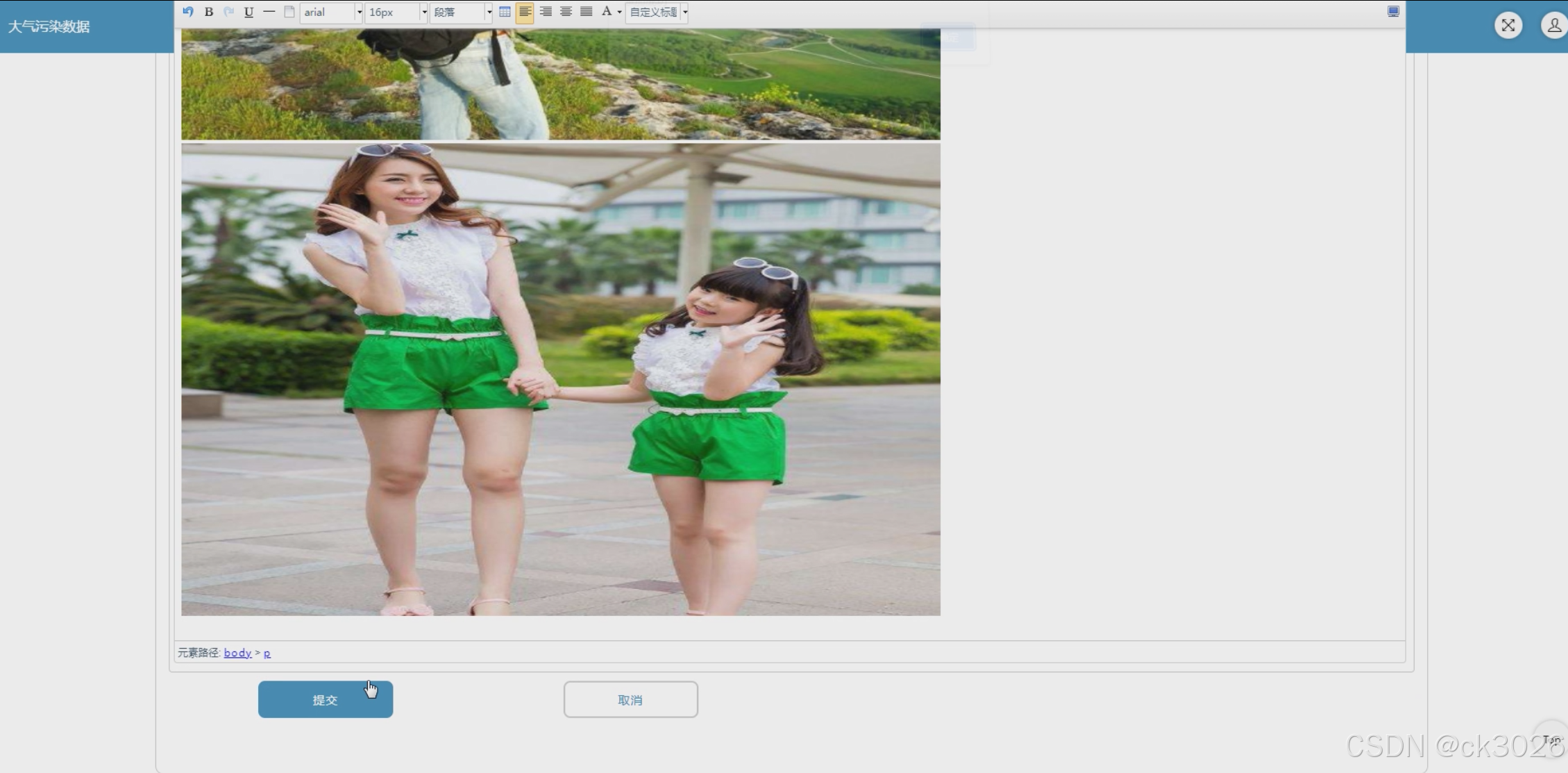This screenshot has width=1568, height=773.
Task: Align text to the right
Action: (546, 12)
